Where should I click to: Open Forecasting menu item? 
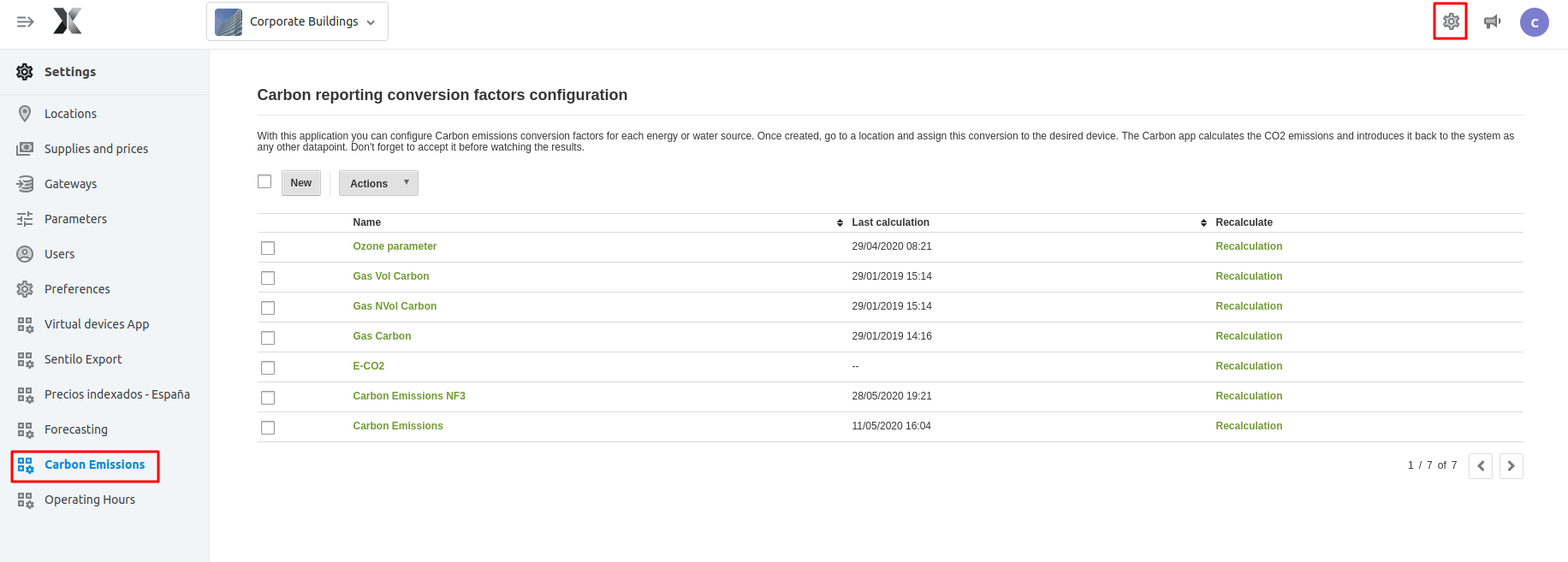76,429
